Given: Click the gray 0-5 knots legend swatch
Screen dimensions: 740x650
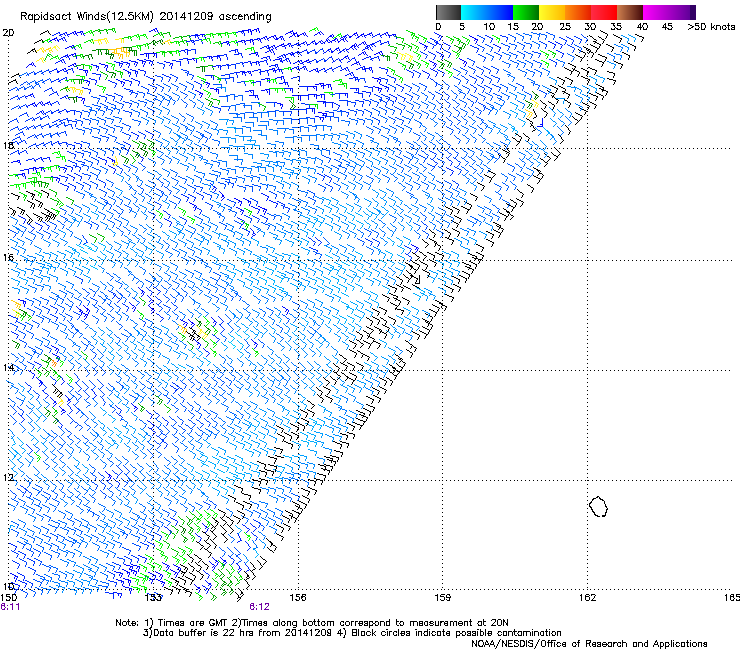Looking at the screenshot, I should pos(448,12).
